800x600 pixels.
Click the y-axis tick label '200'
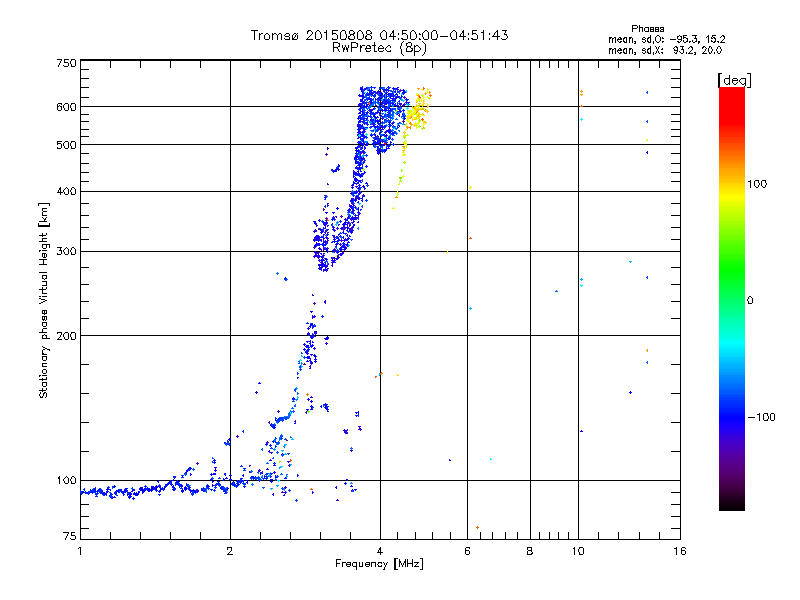[x=66, y=336]
